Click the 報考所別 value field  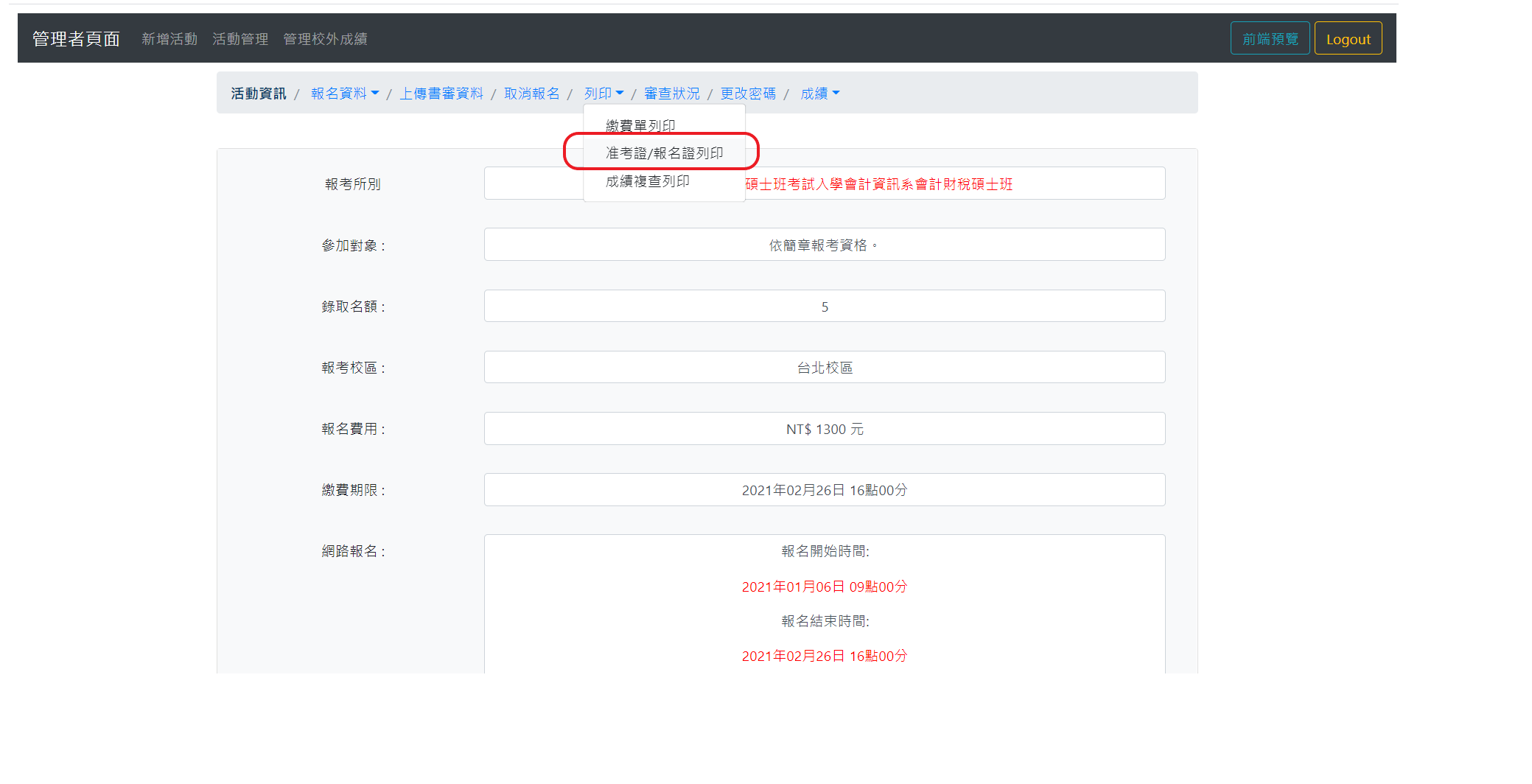pyautogui.click(x=825, y=183)
